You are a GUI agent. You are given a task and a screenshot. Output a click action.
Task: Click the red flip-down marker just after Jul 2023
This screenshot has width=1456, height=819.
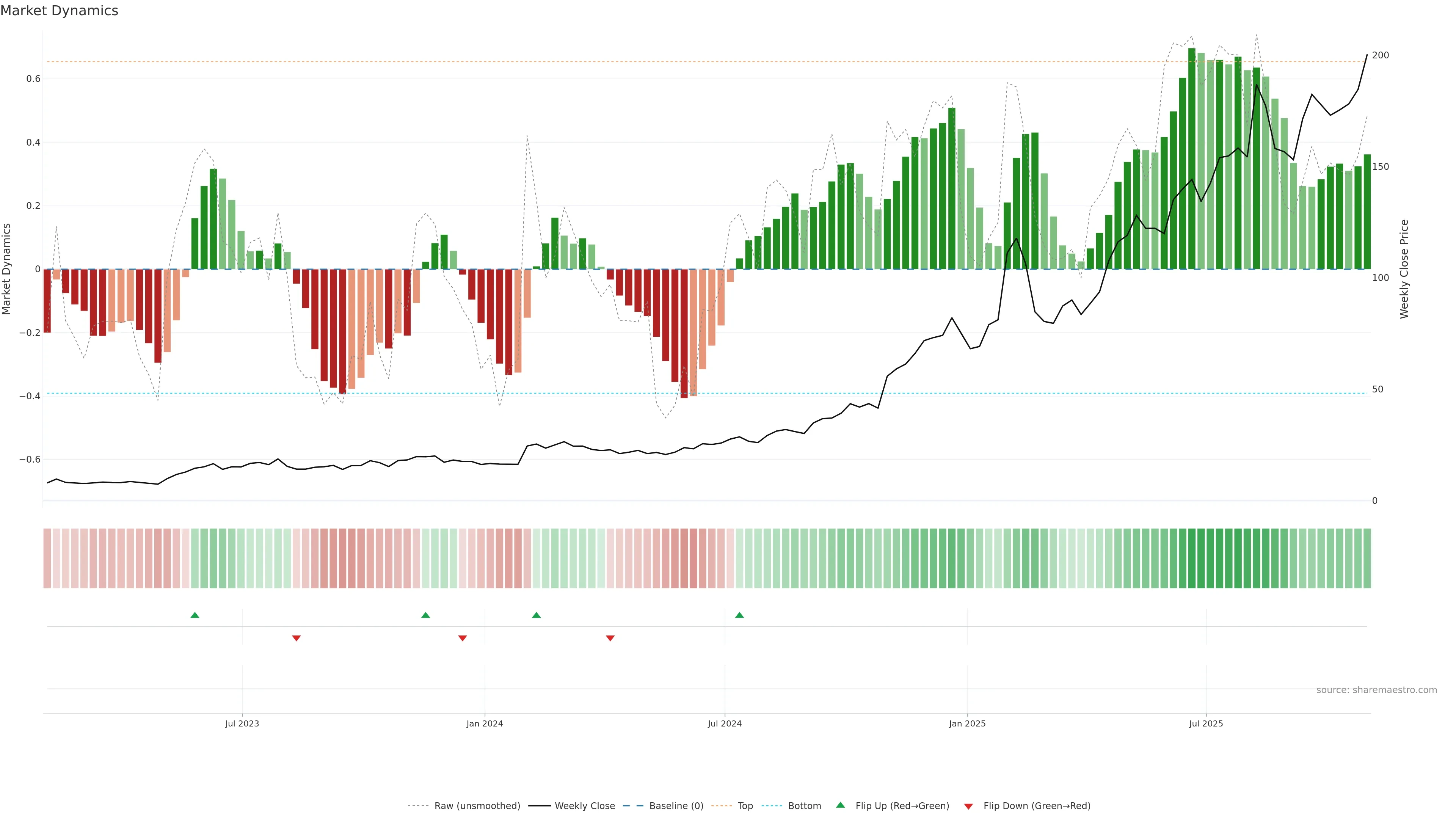tap(296, 638)
